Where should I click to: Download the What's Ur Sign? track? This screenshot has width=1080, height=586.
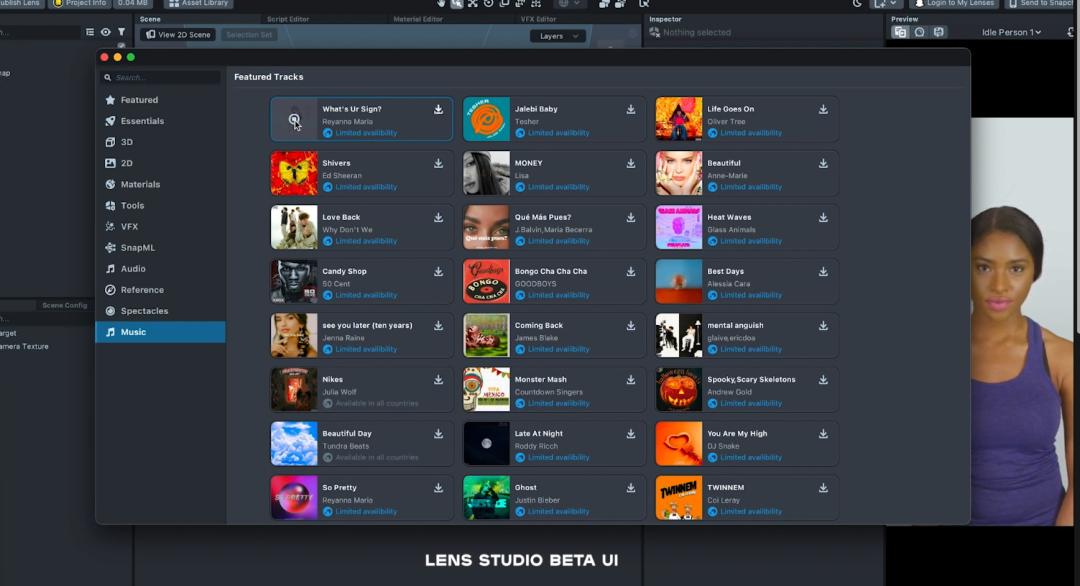[438, 109]
